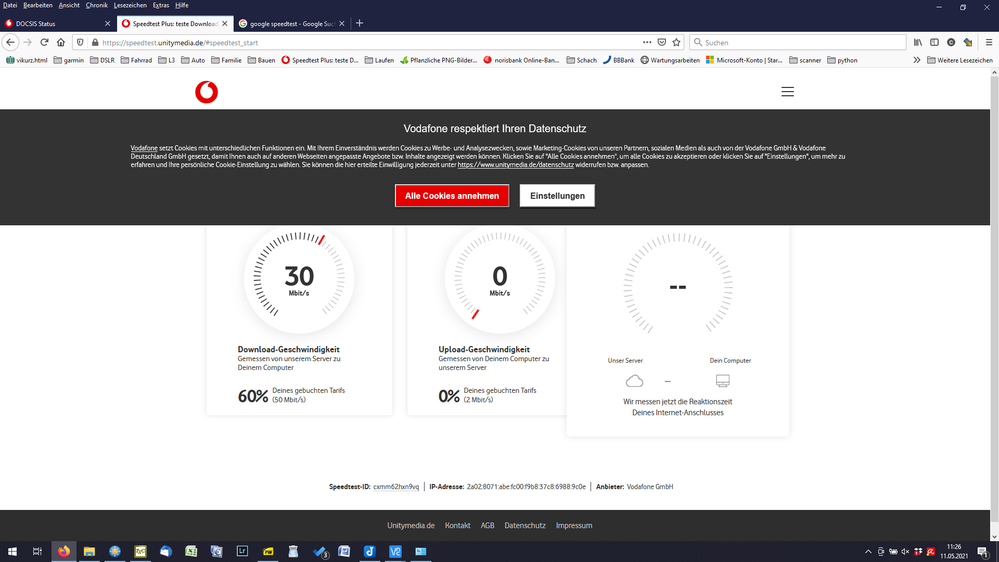Screen dimensions: 999x562
Task: Click the Speedtest-ID cxmm62hxn9vq link
Action: coord(396,487)
